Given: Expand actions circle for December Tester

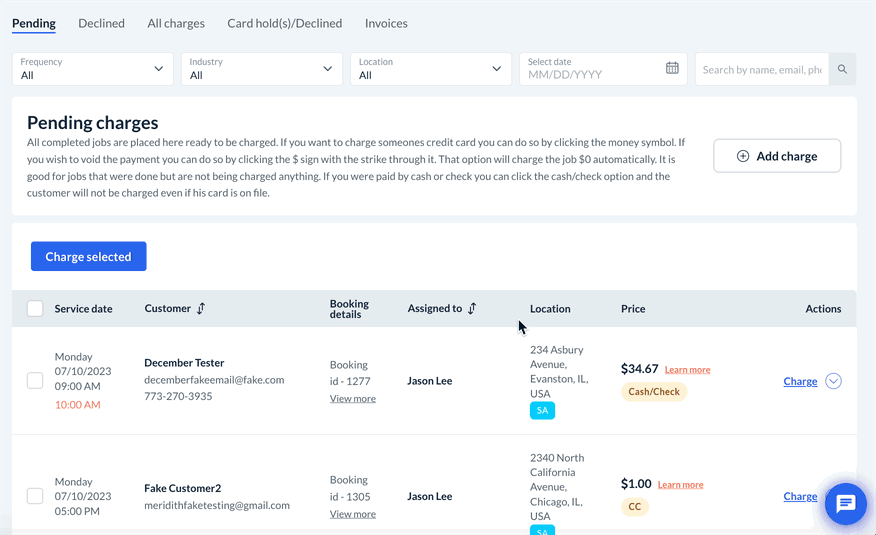Looking at the screenshot, I should coord(834,381).
